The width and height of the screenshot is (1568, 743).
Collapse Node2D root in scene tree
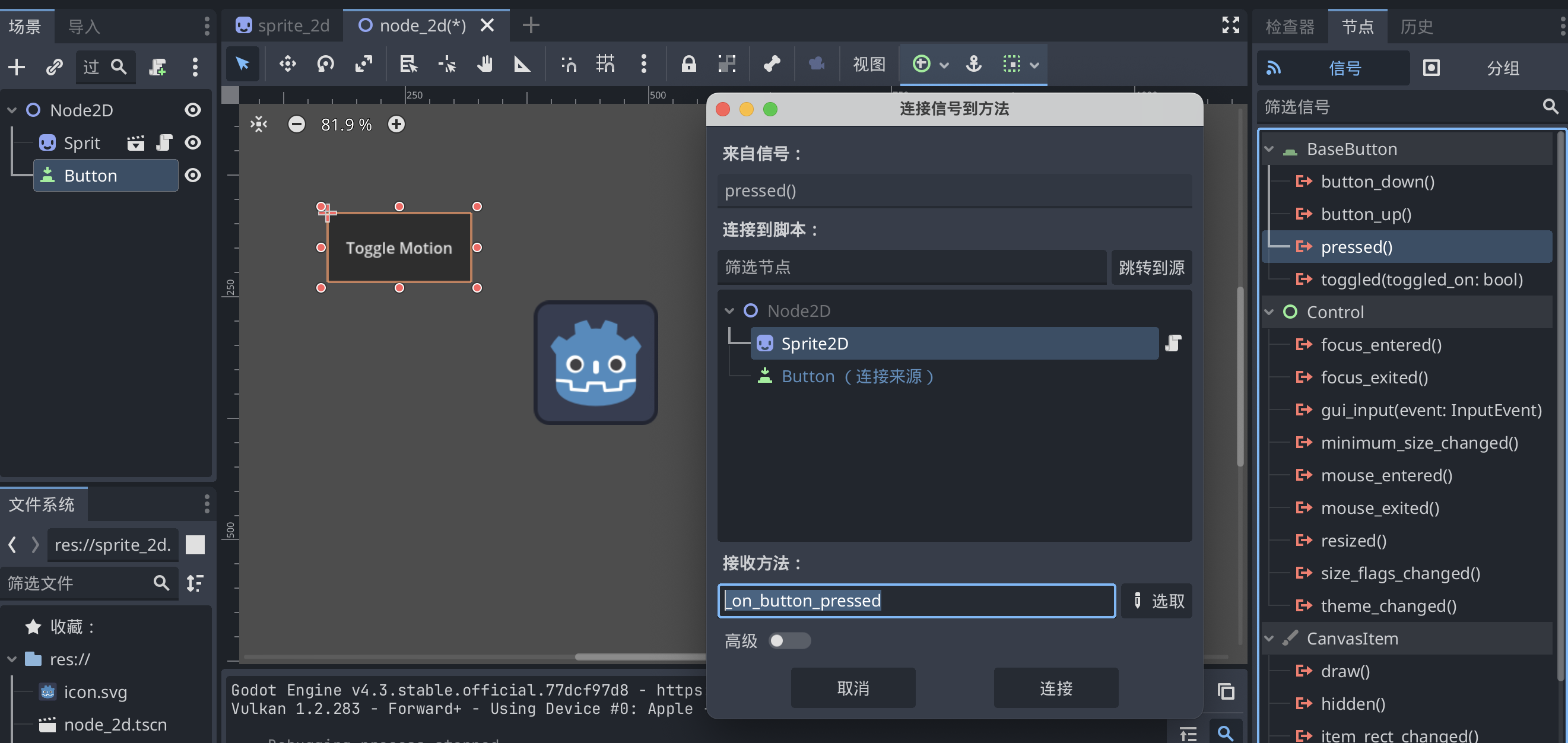(11, 110)
